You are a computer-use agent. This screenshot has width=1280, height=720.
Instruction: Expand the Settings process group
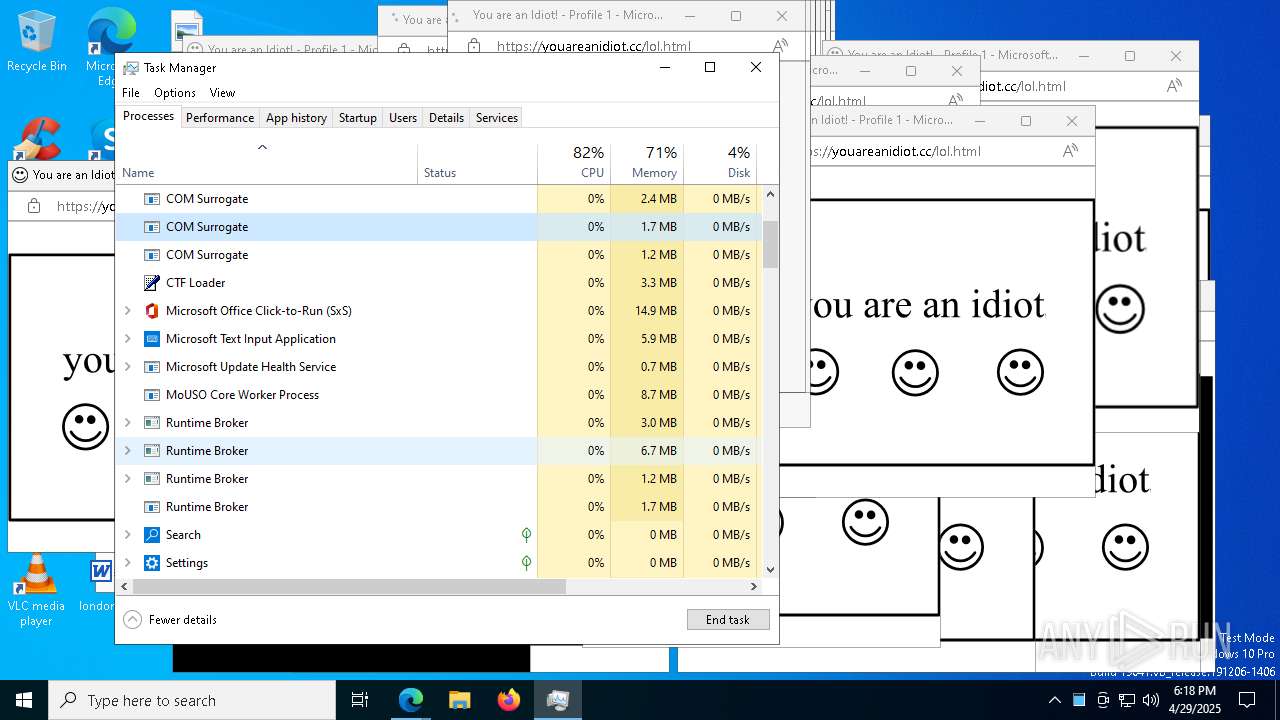coord(127,563)
